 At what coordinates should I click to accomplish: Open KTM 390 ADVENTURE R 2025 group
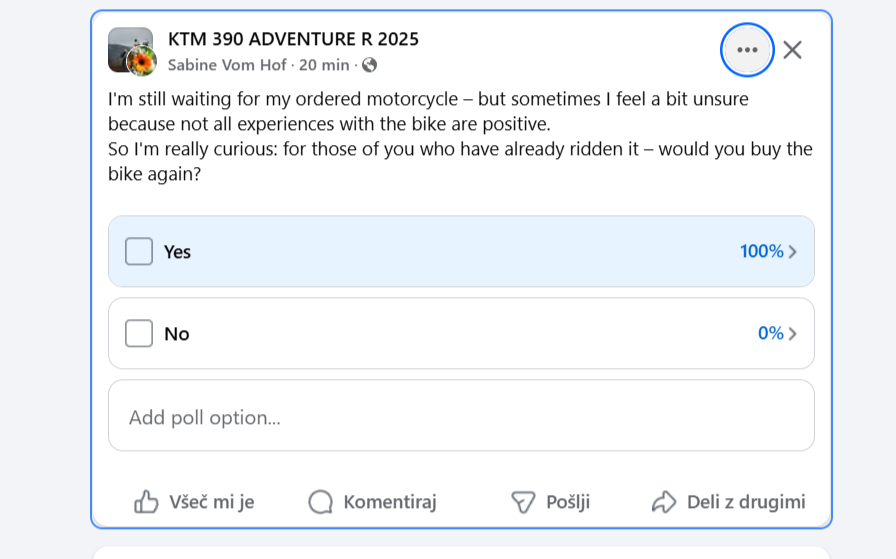tap(293, 39)
